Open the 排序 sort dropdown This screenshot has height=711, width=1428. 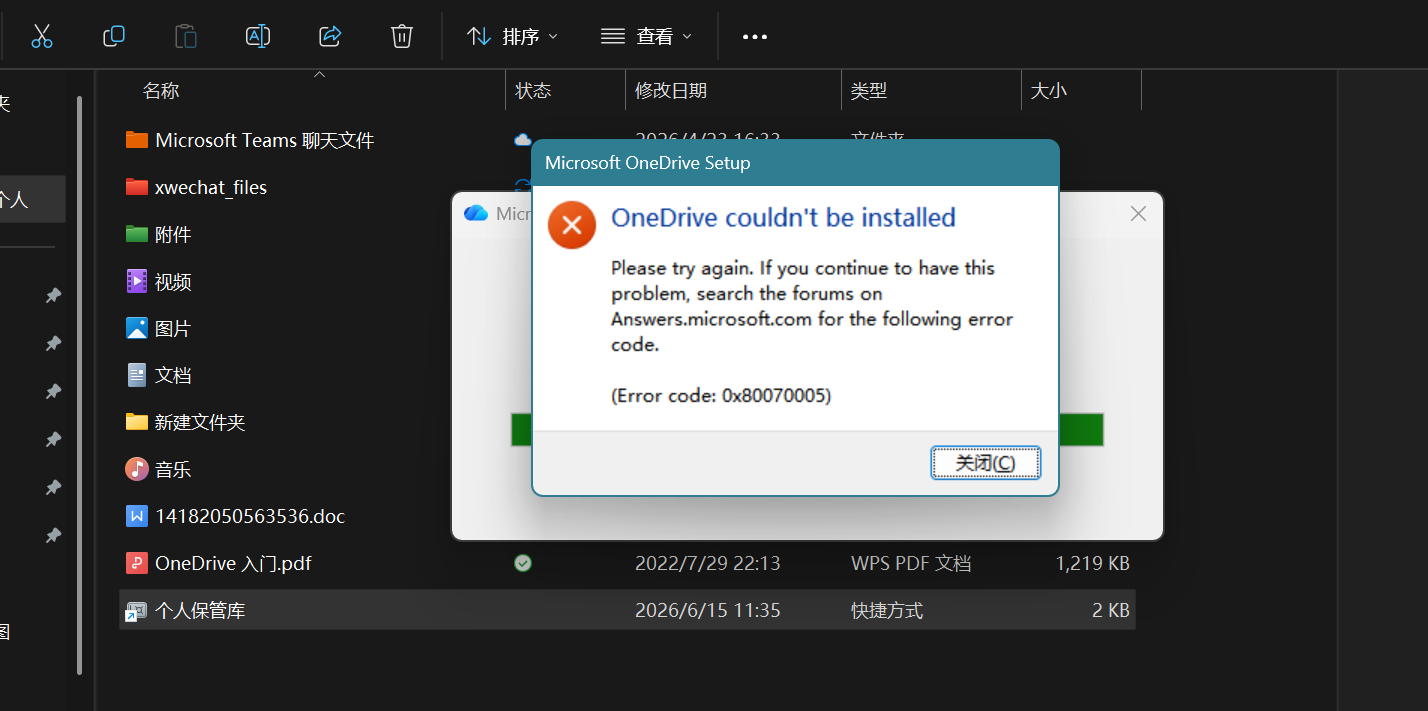tap(512, 37)
